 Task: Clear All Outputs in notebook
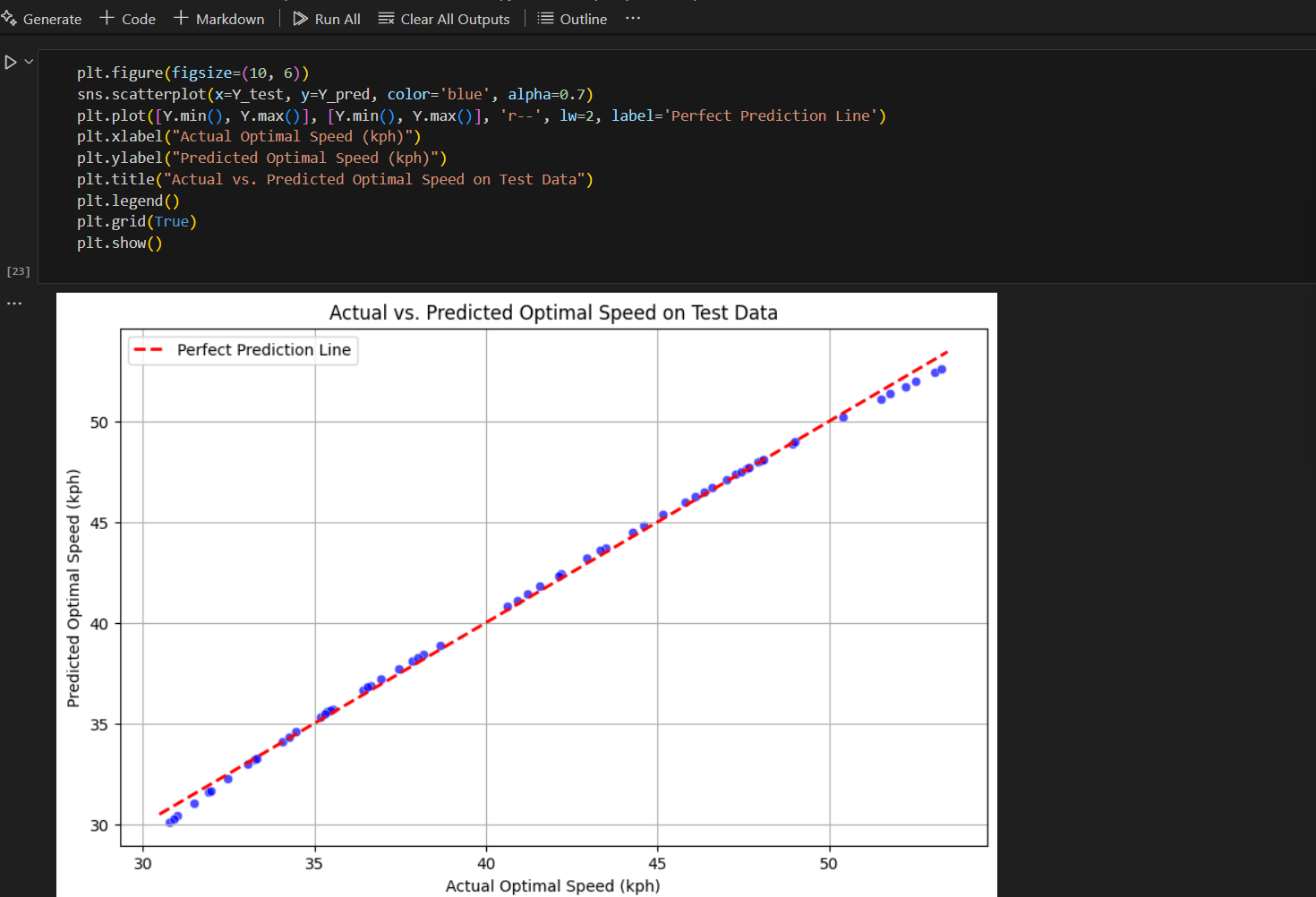(x=444, y=19)
